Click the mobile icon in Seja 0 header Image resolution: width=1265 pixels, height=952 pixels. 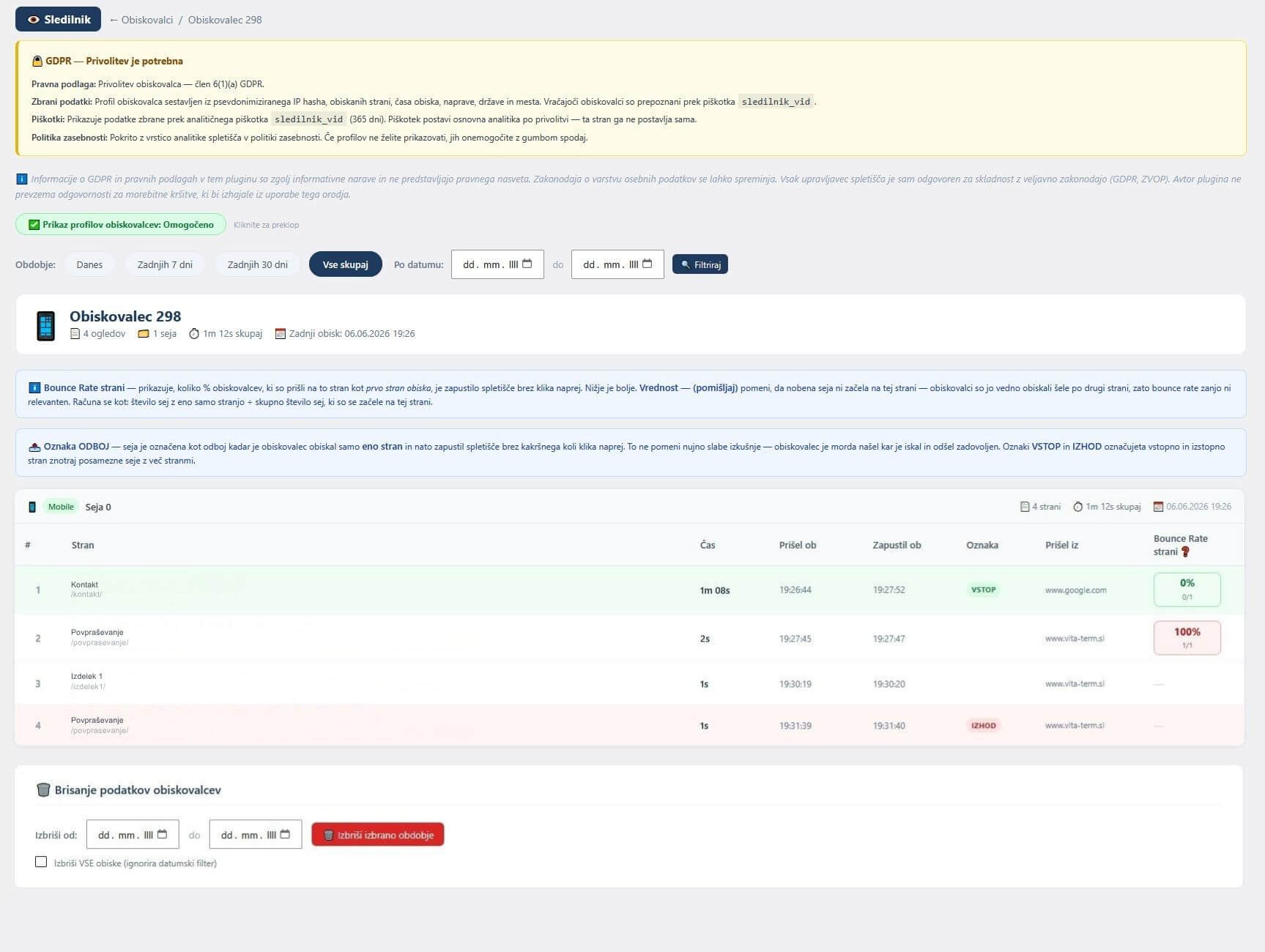pos(32,507)
